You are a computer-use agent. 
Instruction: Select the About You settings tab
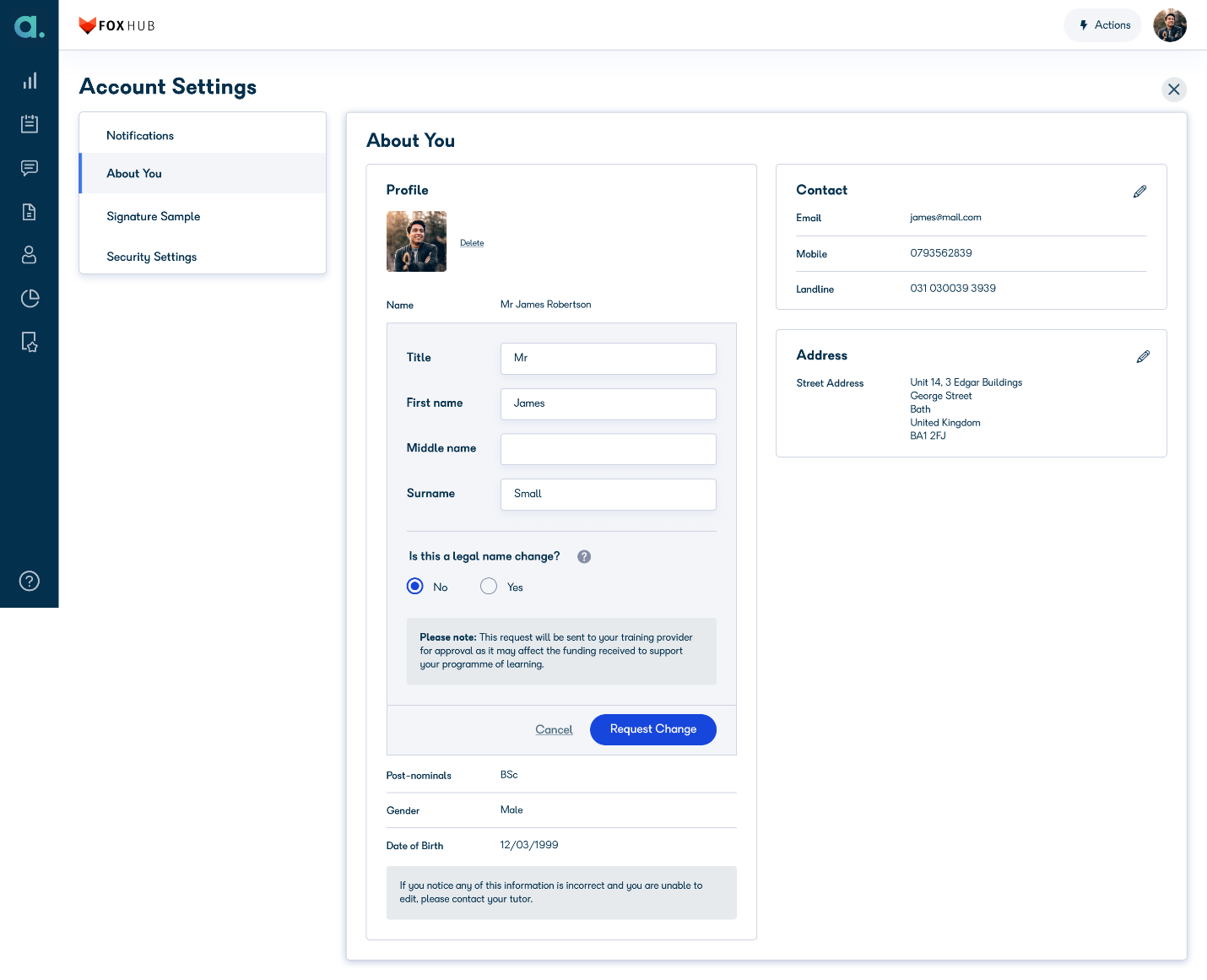tap(203, 173)
